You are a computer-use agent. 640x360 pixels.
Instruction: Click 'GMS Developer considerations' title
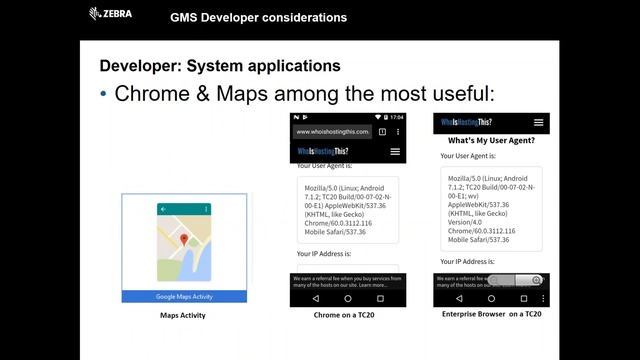(258, 18)
